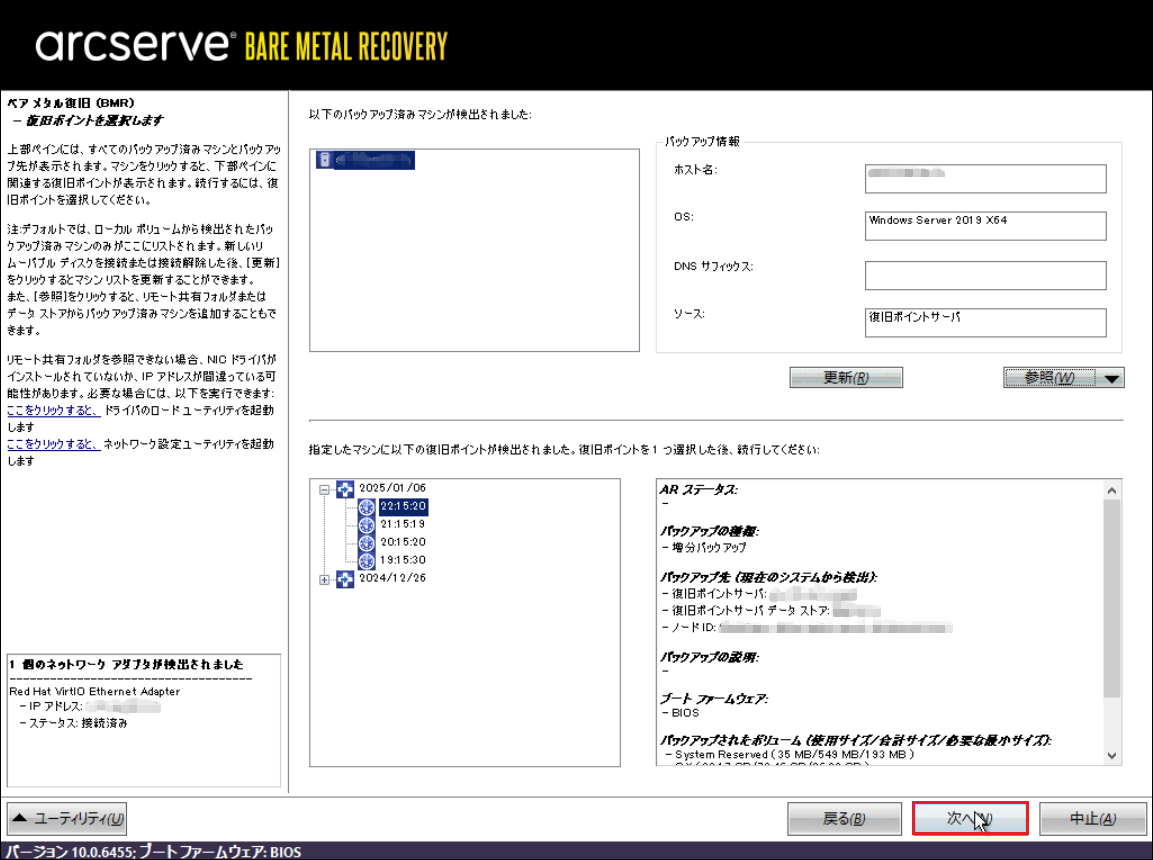The height and width of the screenshot is (860, 1153).
Task: Click the ステータス: 接続済み line
Action: click(74, 723)
